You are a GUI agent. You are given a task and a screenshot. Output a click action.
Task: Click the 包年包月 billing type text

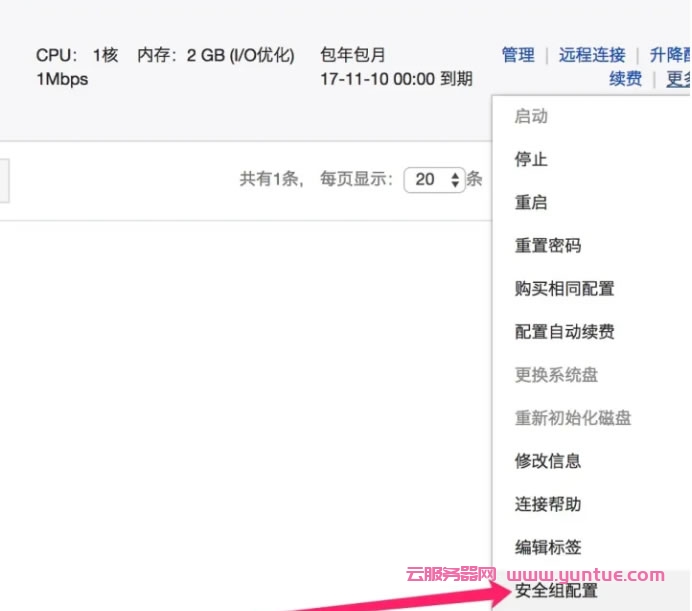point(353,55)
